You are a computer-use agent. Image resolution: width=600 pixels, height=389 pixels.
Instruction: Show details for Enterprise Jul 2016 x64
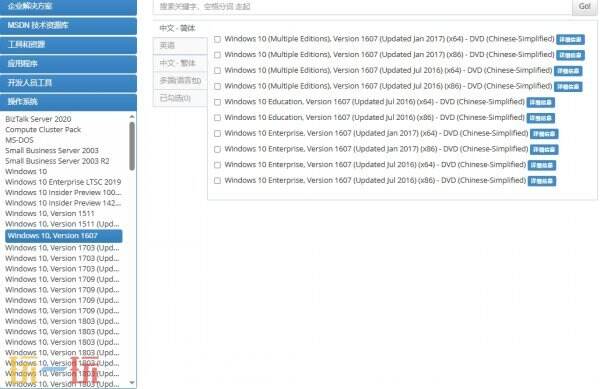tap(542, 165)
